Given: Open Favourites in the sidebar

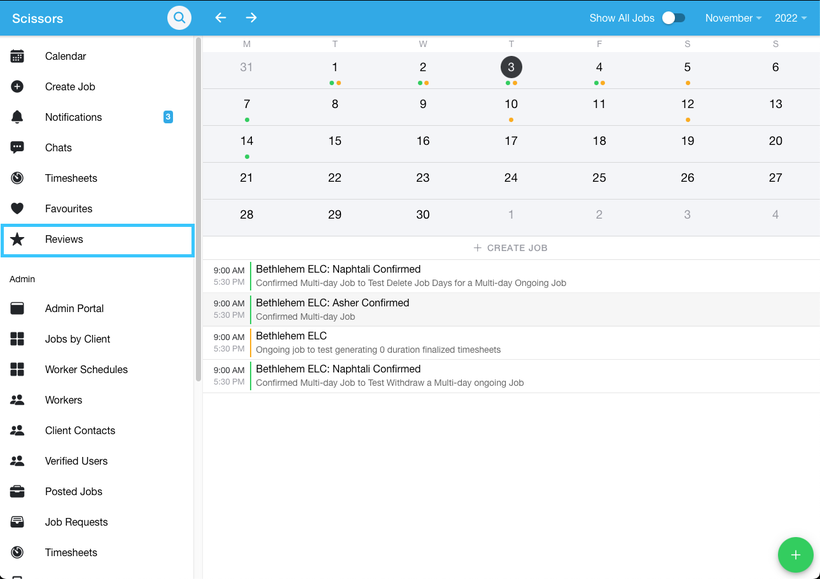Looking at the screenshot, I should coord(69,209).
